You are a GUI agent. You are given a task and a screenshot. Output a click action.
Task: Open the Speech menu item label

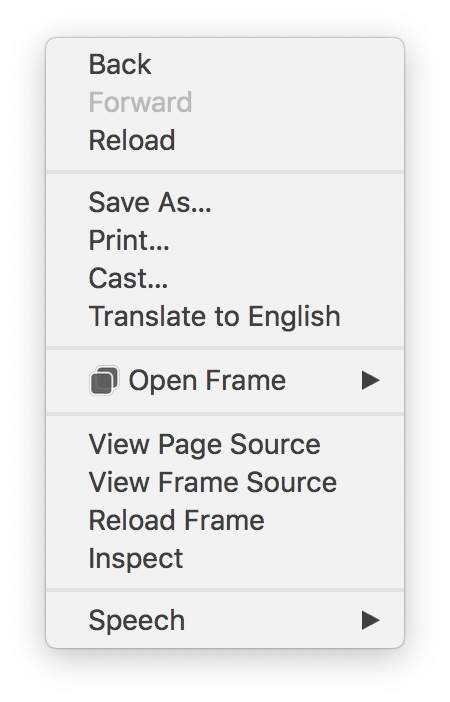(137, 621)
